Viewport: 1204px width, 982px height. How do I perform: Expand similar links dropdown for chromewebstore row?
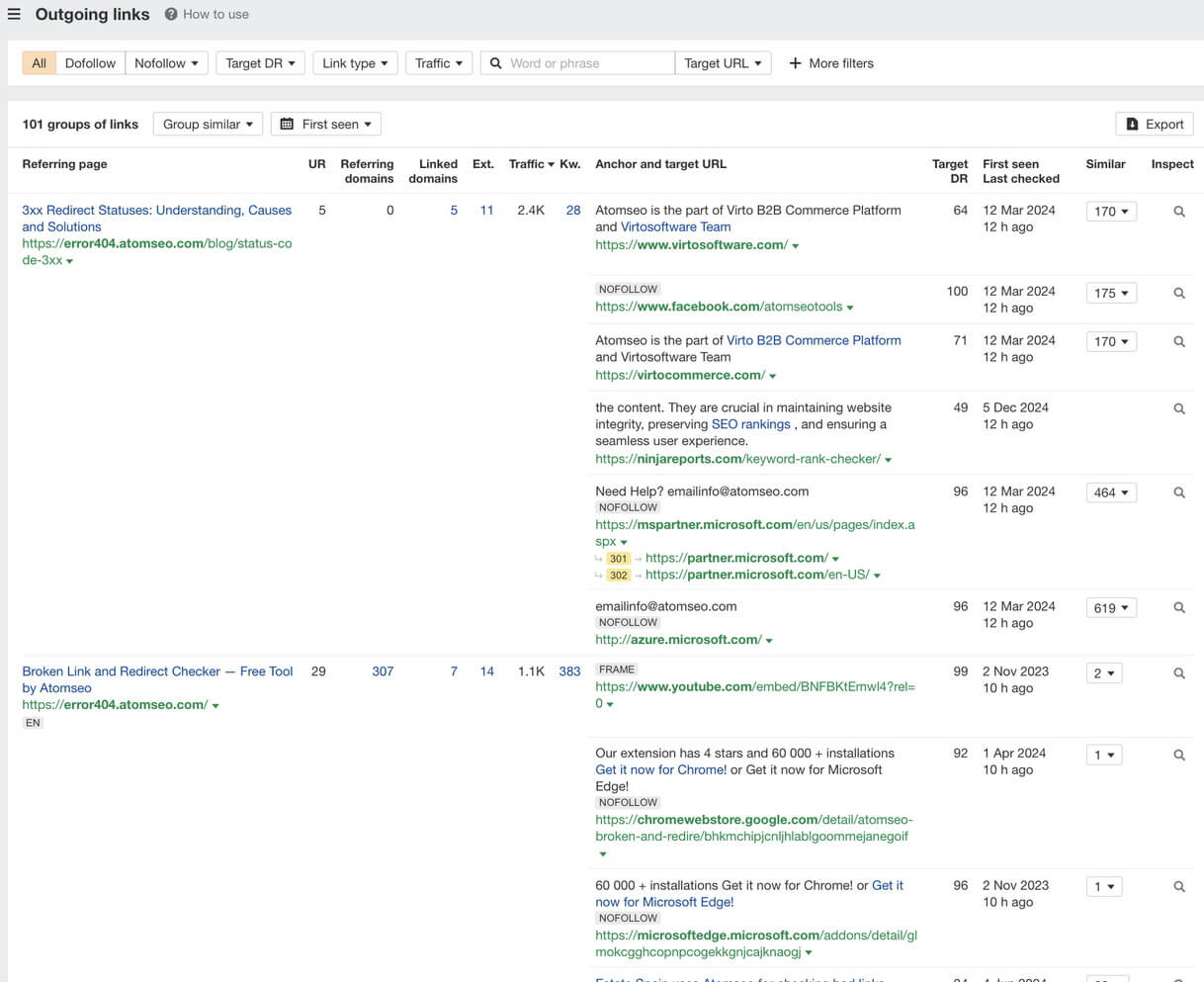click(1104, 755)
